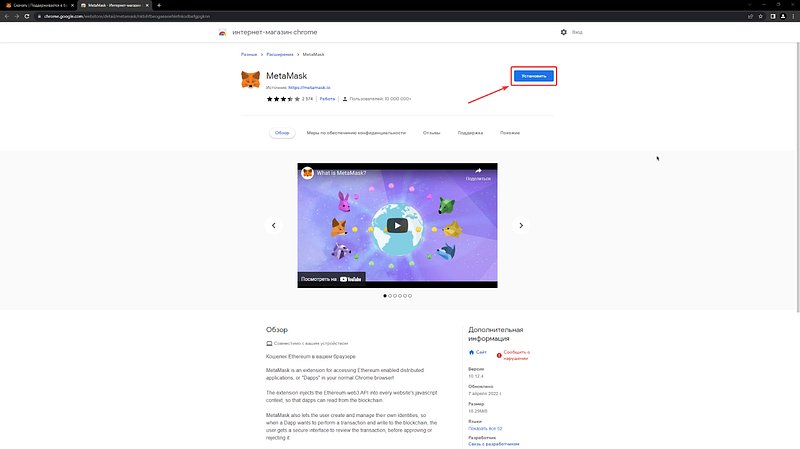
Task: Open the metamask.io source link
Action: coord(309,88)
